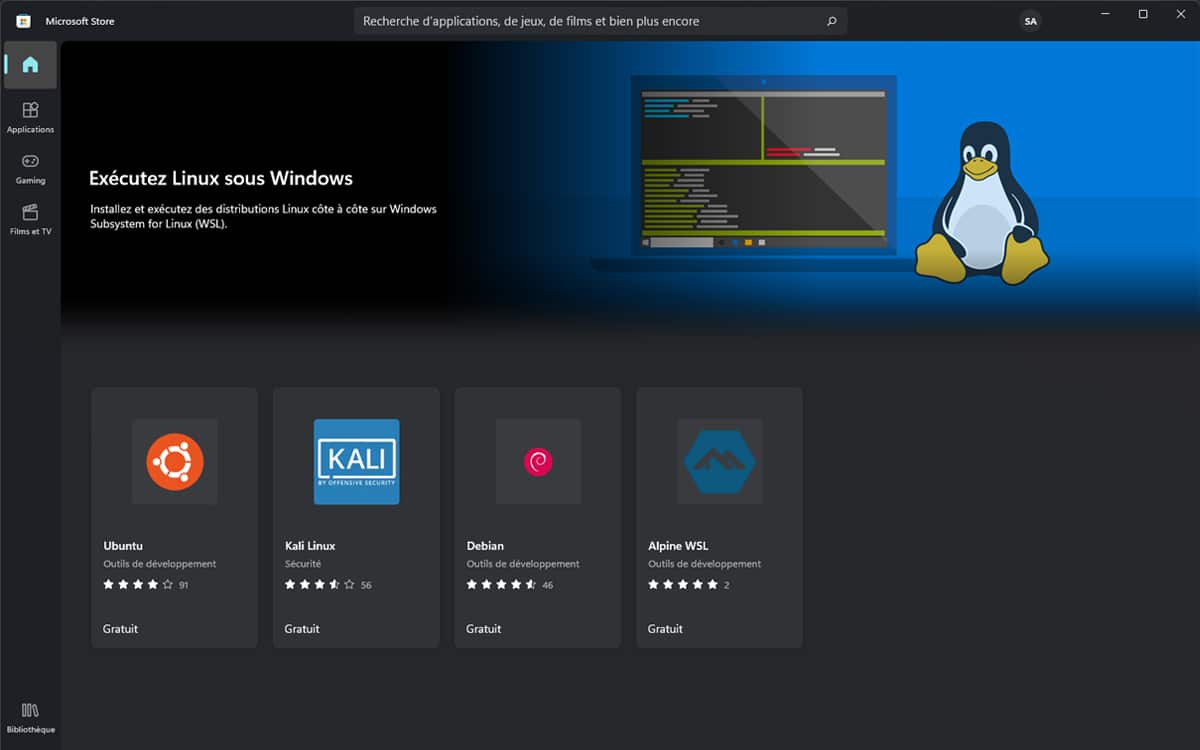Open the Home page icon in sidebar

[x=30, y=65]
